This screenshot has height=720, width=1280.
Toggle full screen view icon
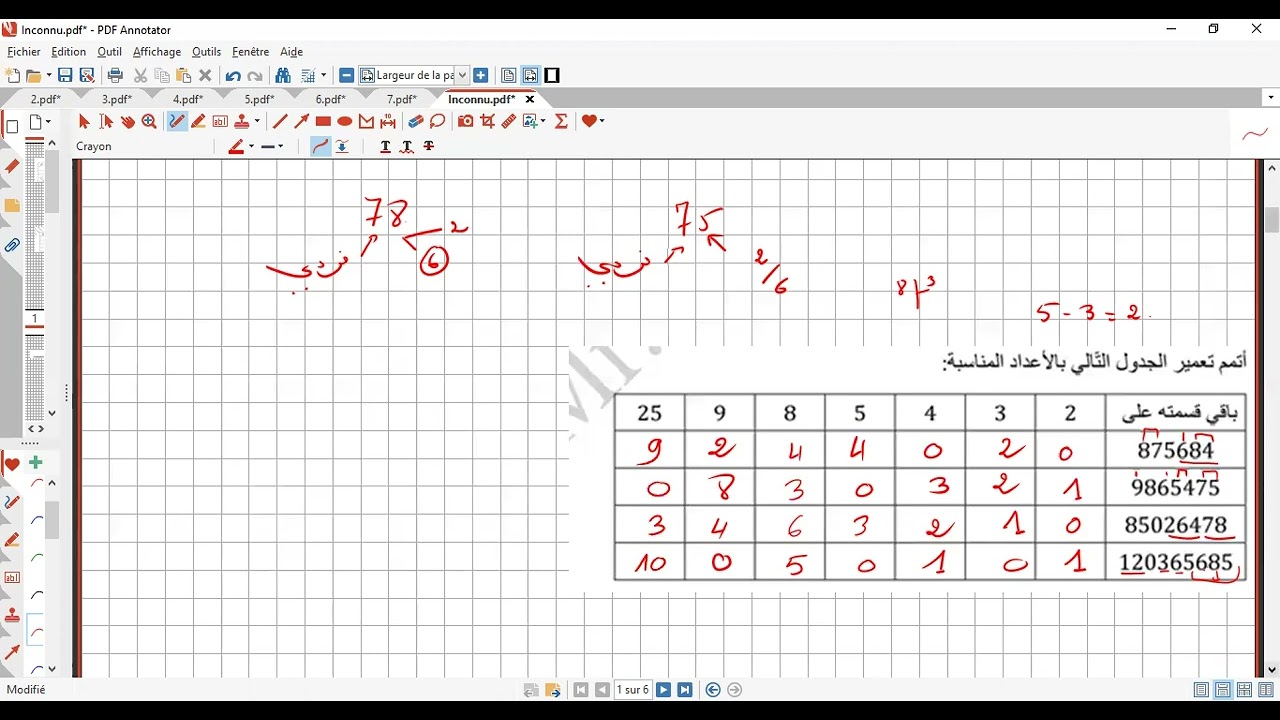[x=552, y=75]
